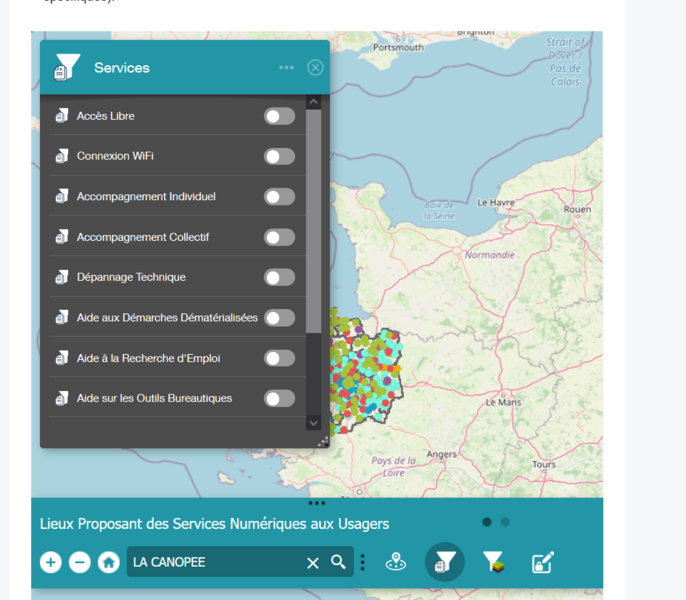
Task: Turn on Accompagnement Individuel toggle
Action: (279, 196)
